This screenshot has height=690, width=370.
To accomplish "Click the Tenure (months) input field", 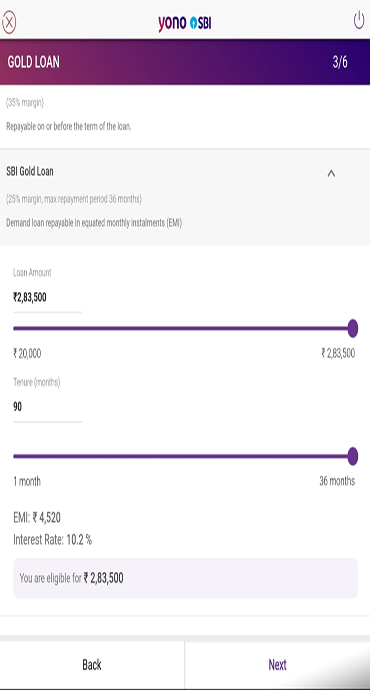I will pos(48,407).
